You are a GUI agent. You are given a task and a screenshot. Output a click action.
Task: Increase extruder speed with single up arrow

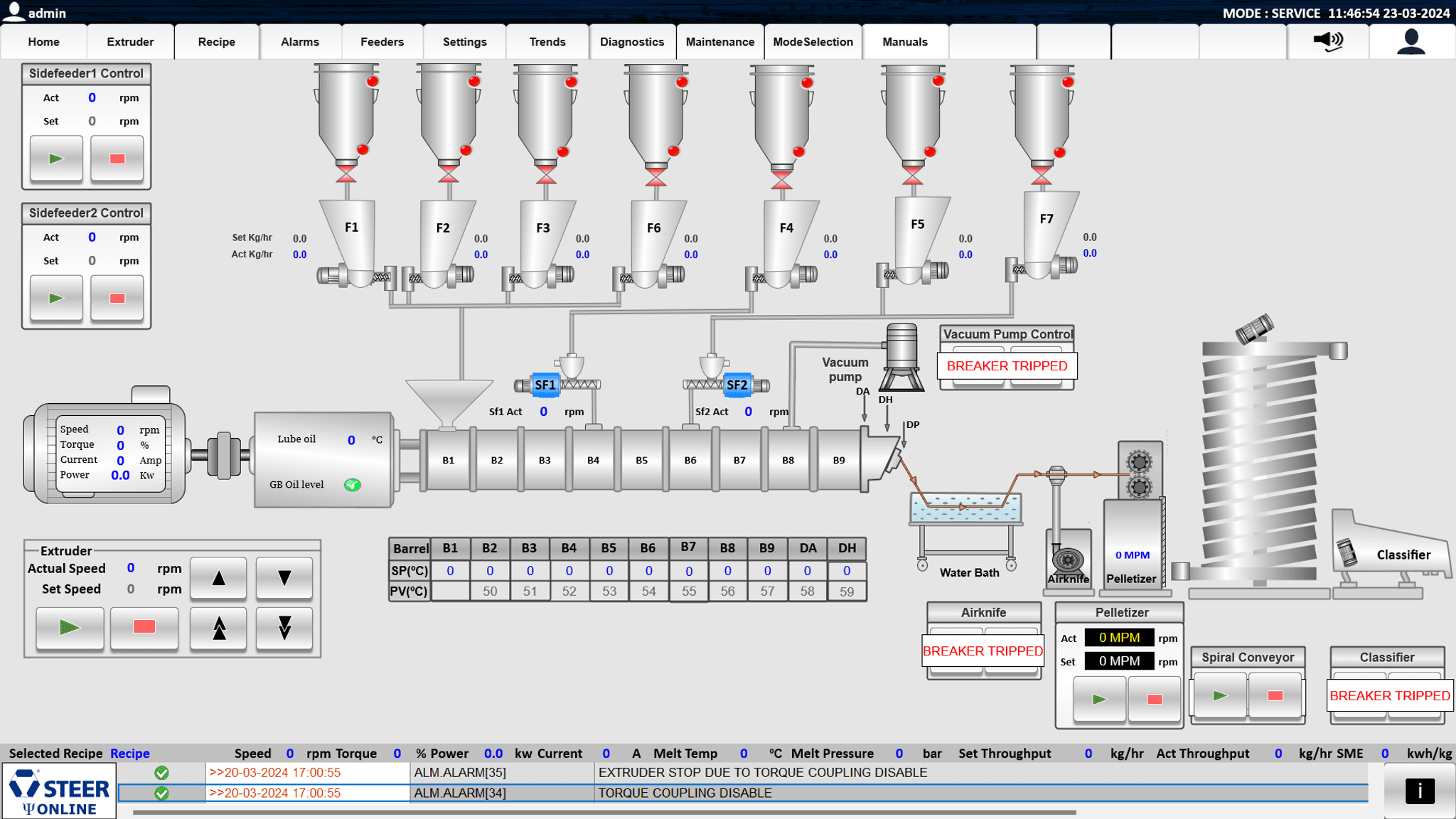[218, 578]
